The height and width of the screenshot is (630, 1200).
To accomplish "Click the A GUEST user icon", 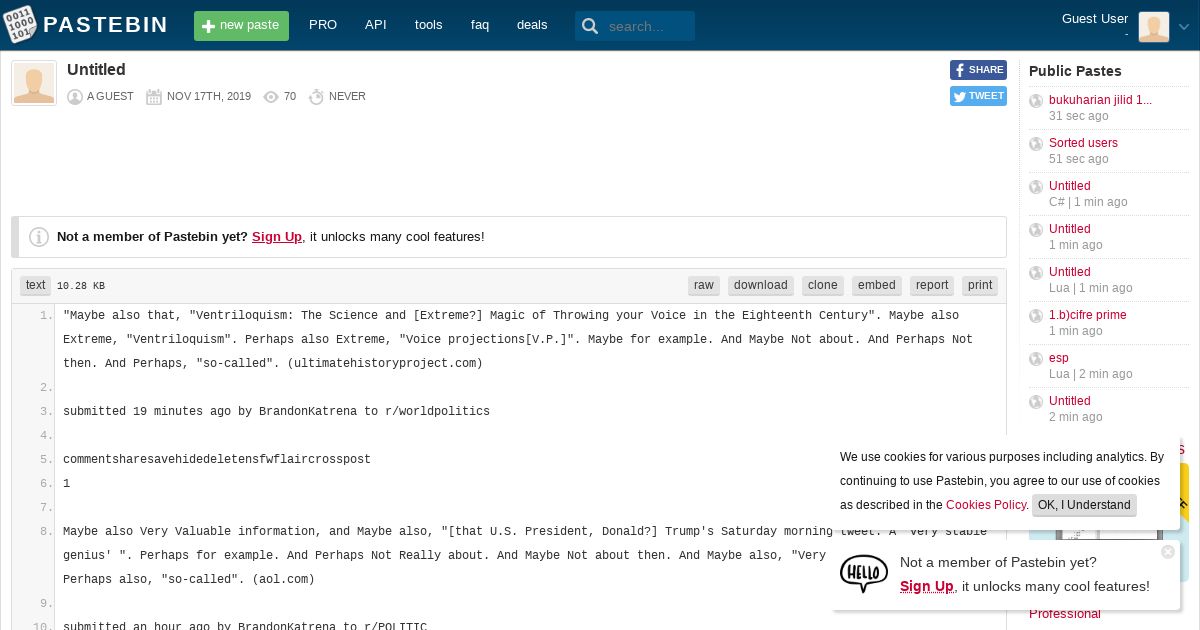I will tap(75, 97).
